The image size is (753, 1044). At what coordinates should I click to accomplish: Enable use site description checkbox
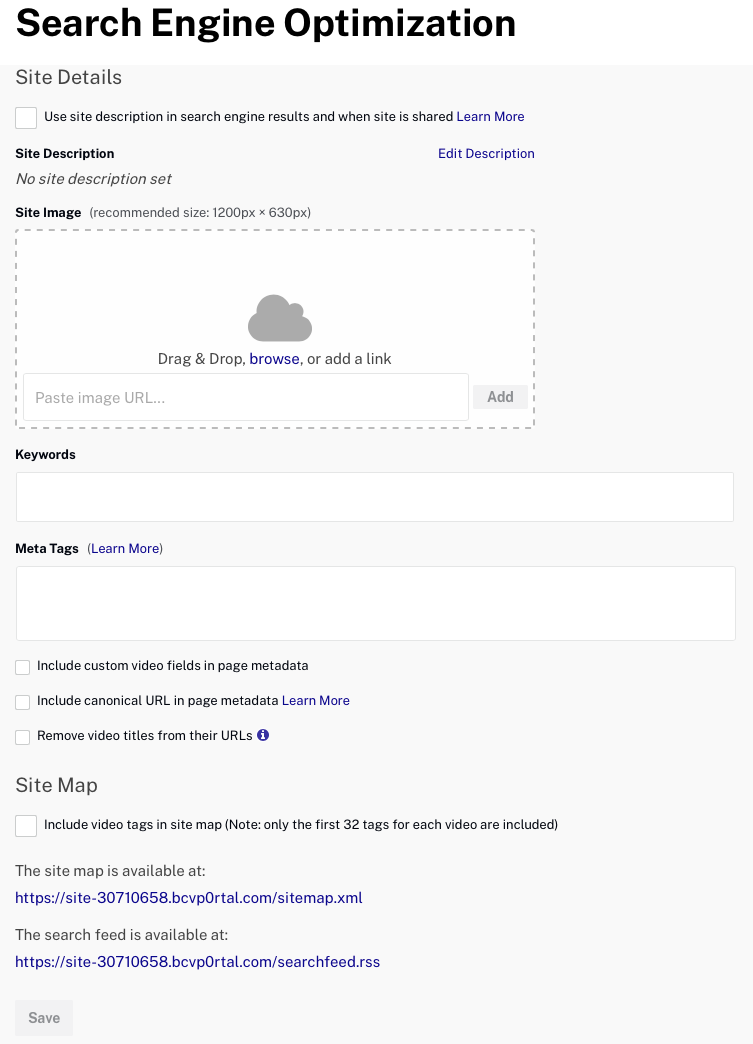[x=26, y=118]
